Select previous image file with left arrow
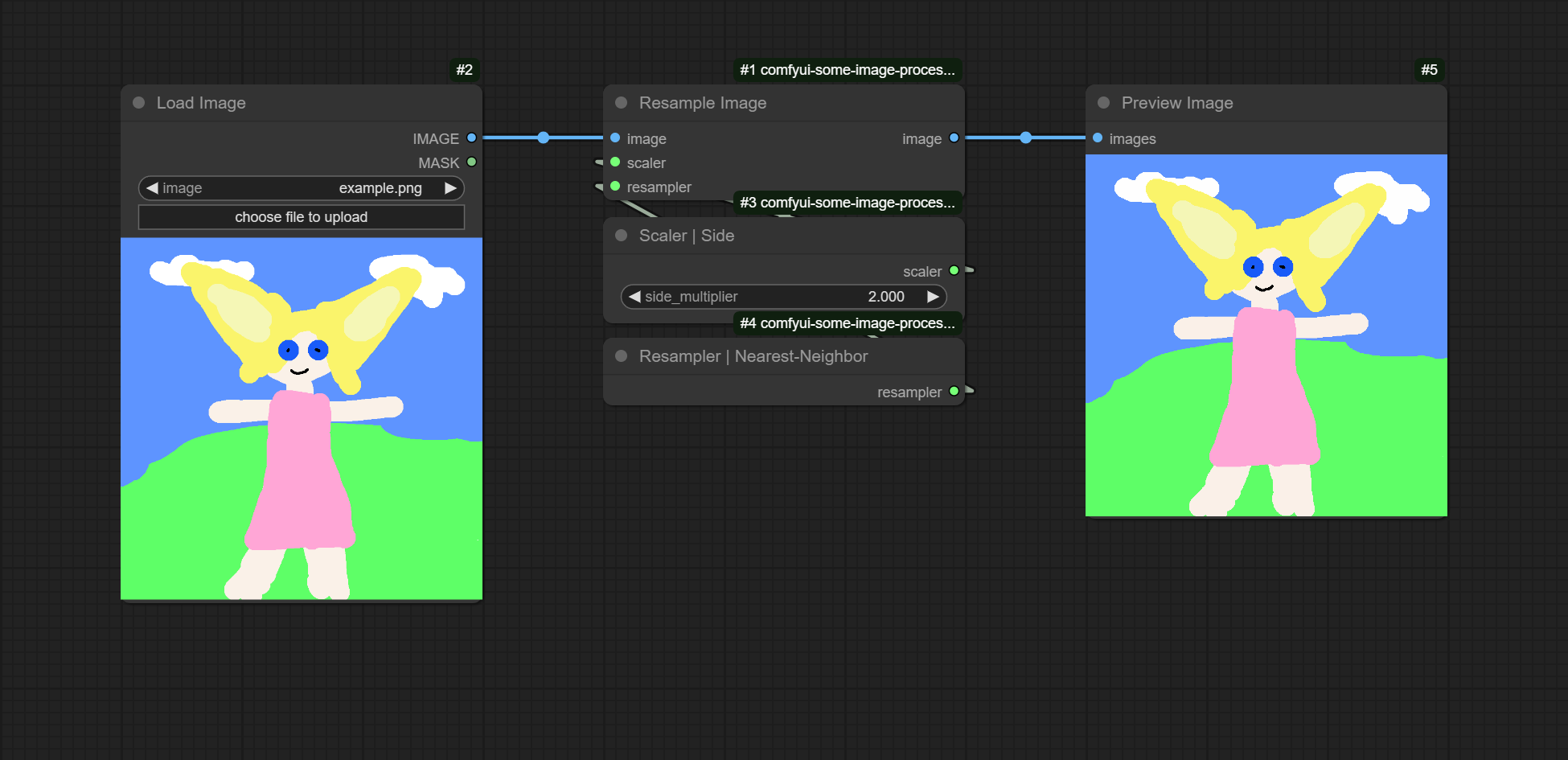This screenshot has height=760, width=1568. click(x=152, y=188)
